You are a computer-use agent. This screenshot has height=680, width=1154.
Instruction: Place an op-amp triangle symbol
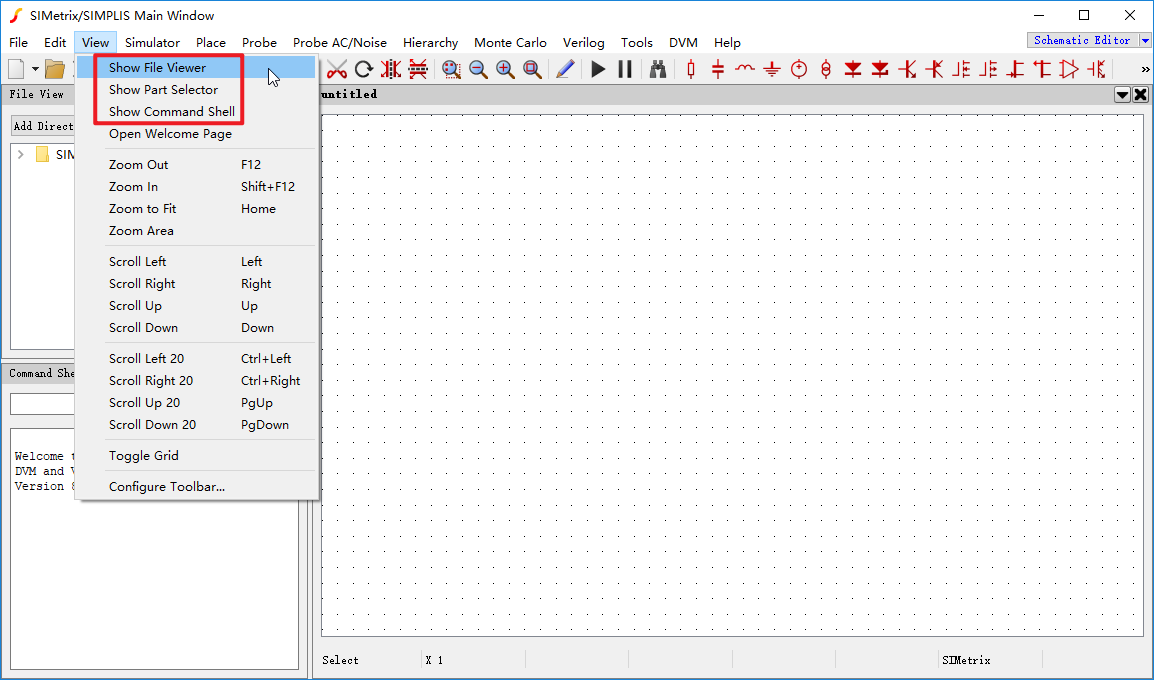1069,69
